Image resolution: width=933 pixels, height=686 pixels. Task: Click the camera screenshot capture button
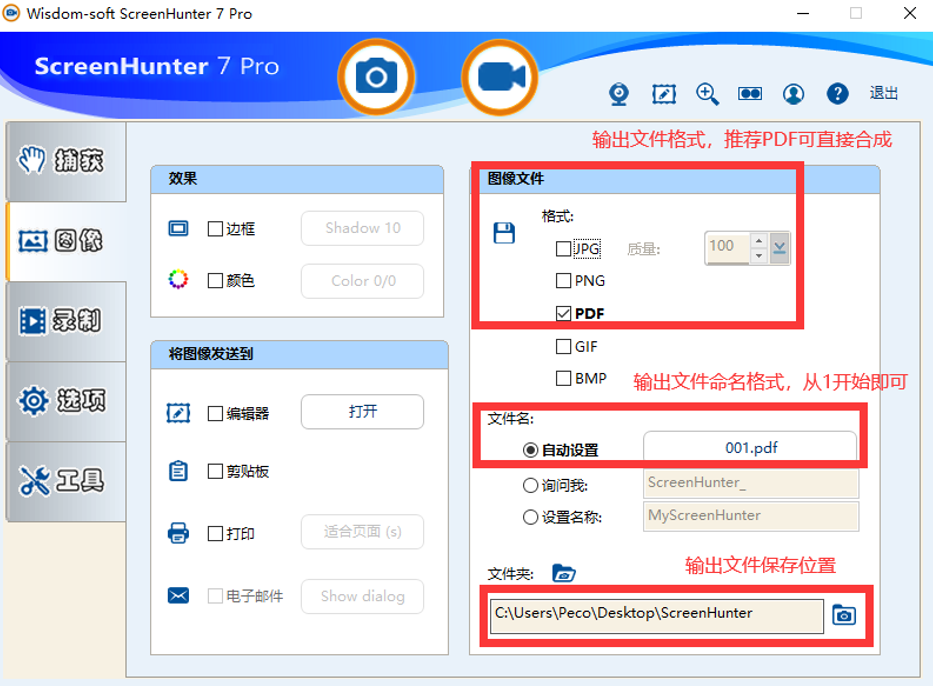(x=376, y=77)
